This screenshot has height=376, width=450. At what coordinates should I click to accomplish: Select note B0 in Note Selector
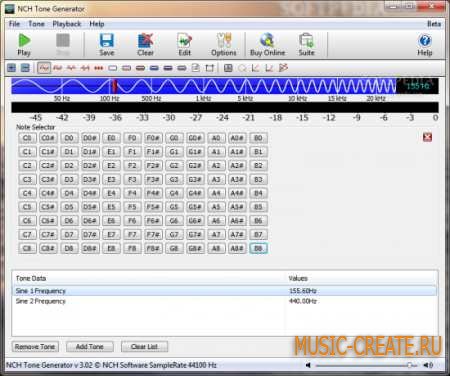[x=258, y=138]
